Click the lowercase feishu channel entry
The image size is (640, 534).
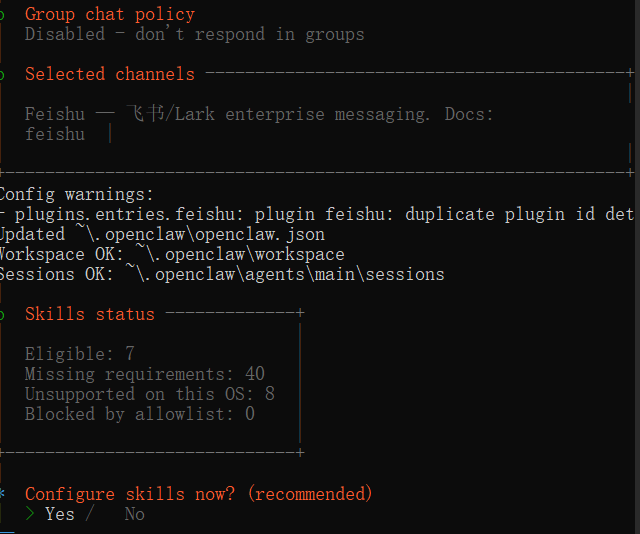coord(55,134)
